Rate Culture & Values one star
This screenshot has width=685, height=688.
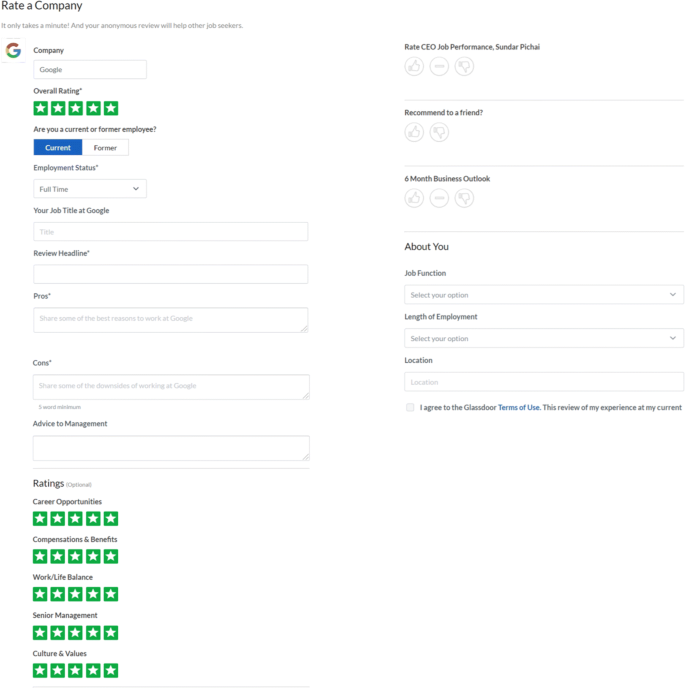[x=40, y=670]
